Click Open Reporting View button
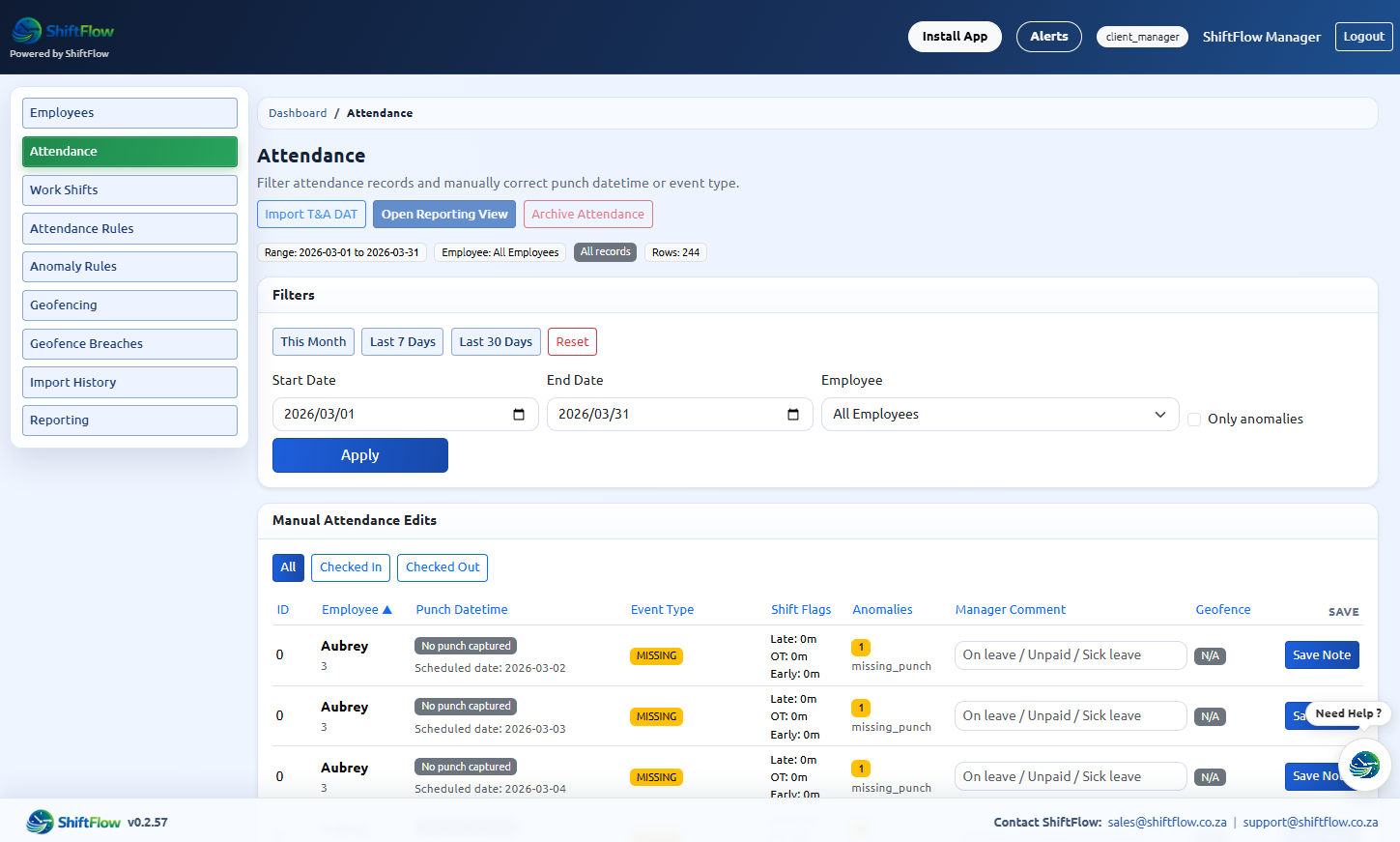1400x842 pixels. (x=444, y=215)
